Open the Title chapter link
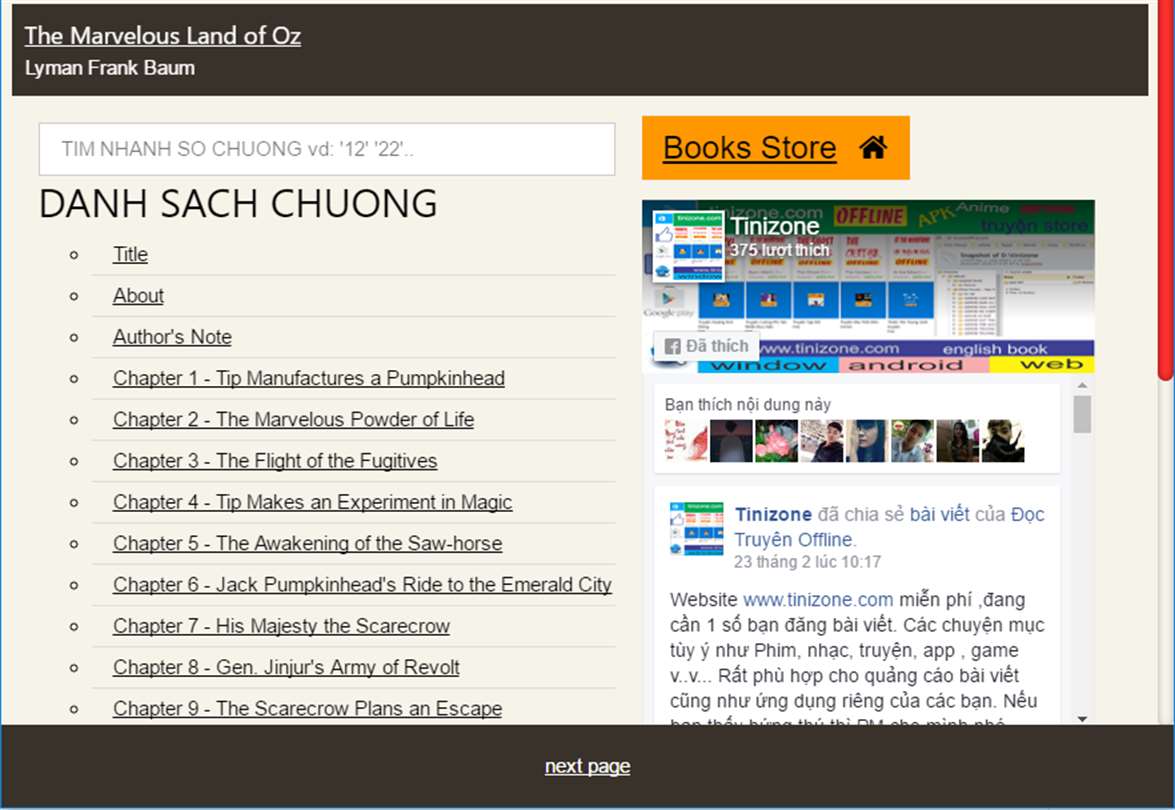1175x810 pixels. [x=130, y=254]
